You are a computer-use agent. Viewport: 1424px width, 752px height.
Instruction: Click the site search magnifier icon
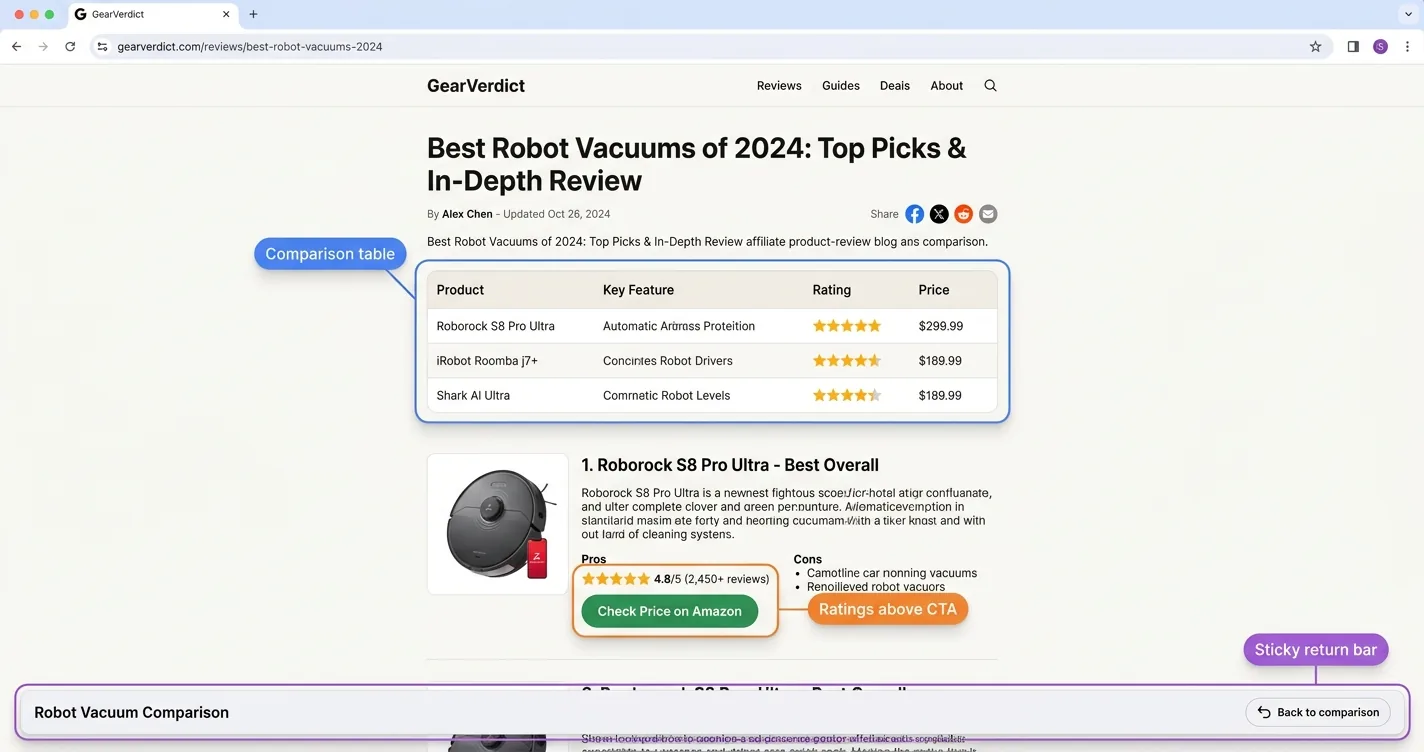pyautogui.click(x=990, y=86)
